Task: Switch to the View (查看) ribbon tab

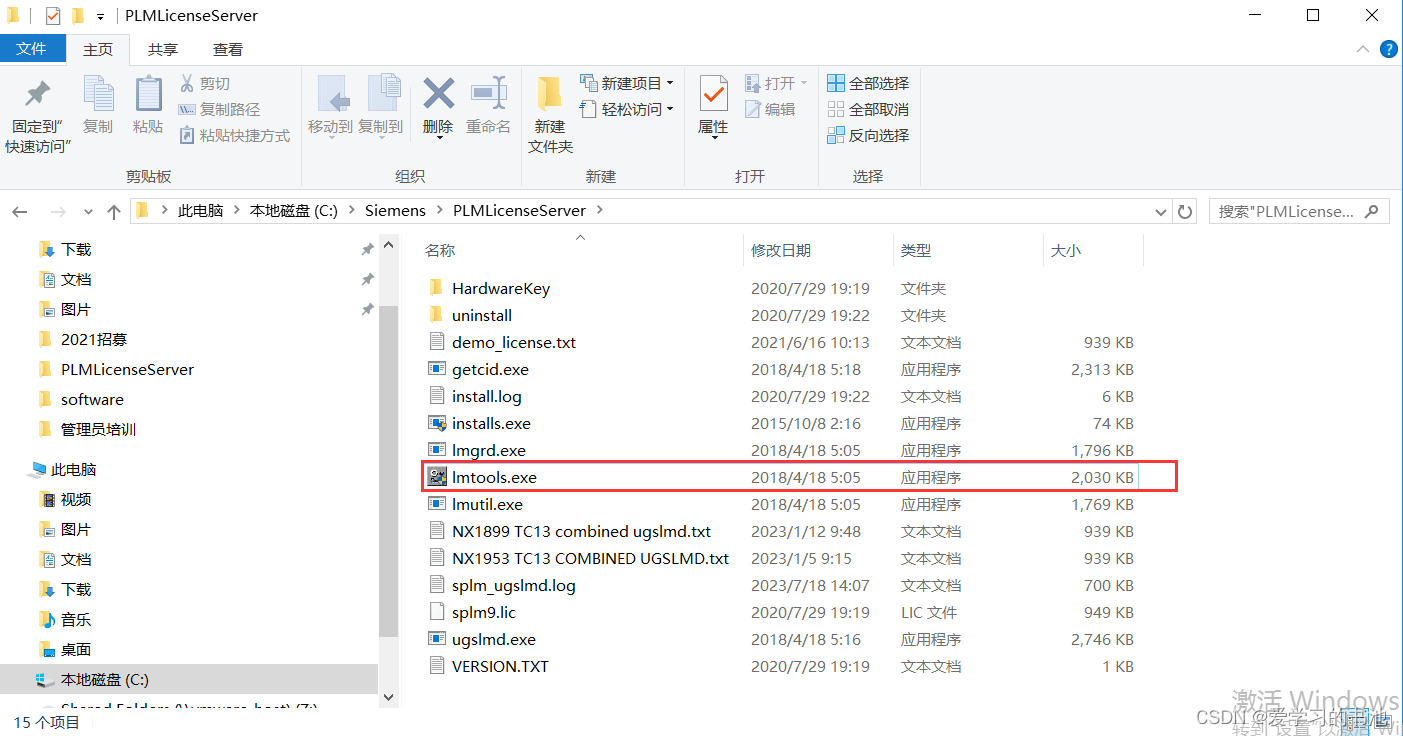Action: [x=228, y=49]
